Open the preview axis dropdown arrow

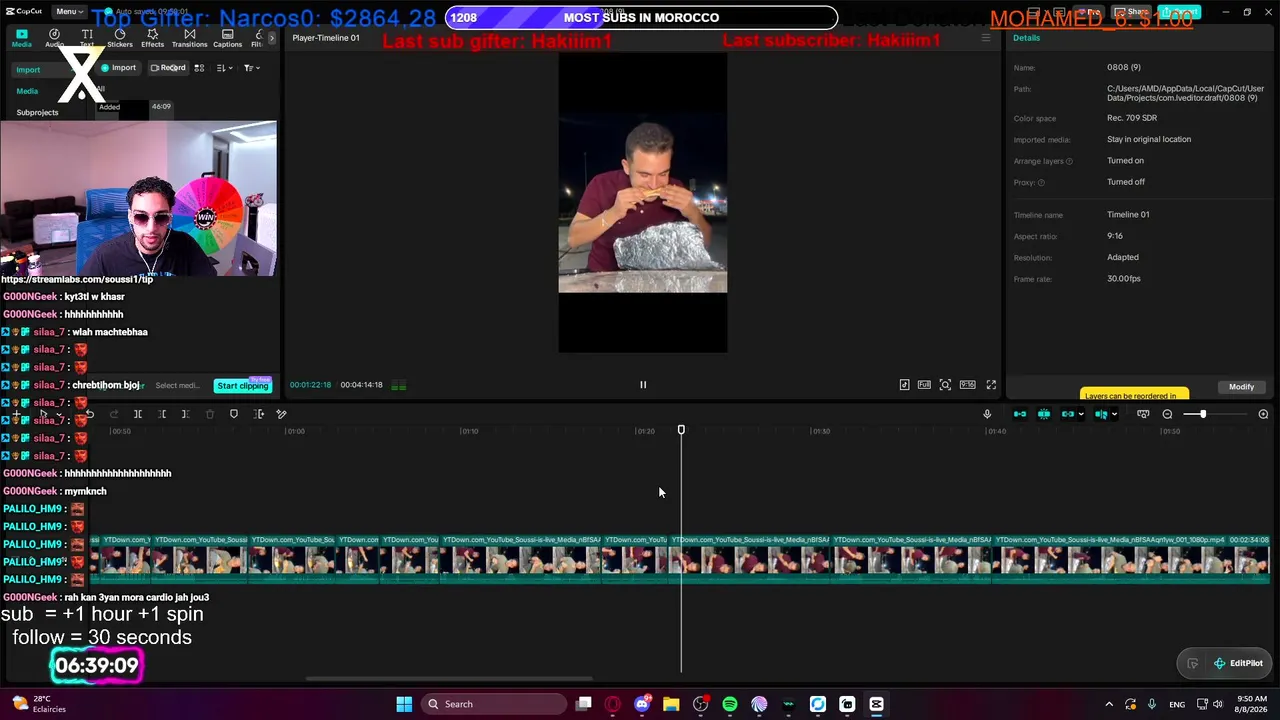(1114, 415)
